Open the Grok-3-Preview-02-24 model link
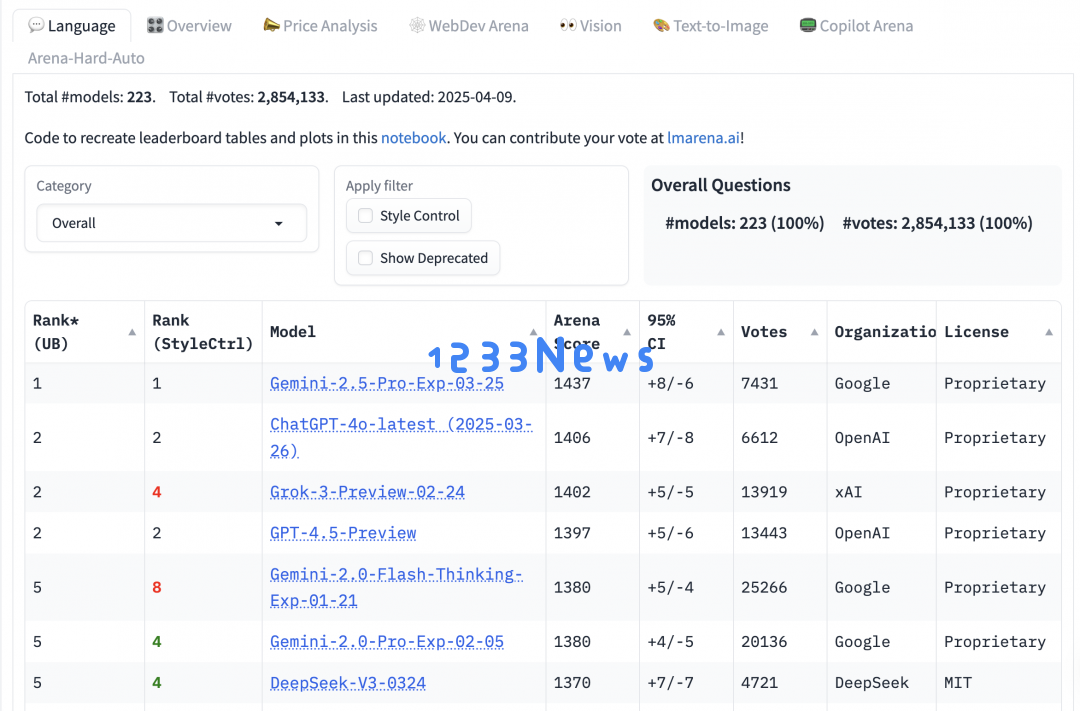Screen dimensions: 1080x711 pyautogui.click(x=367, y=492)
